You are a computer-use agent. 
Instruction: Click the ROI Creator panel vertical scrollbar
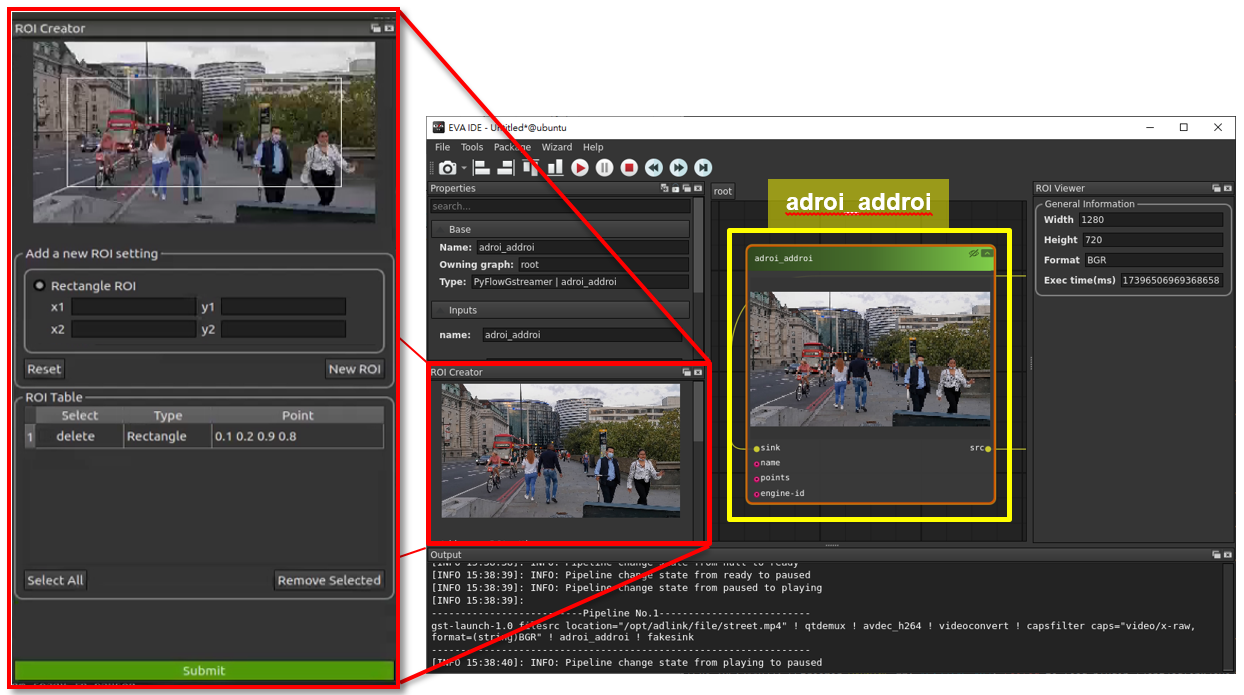click(698, 412)
